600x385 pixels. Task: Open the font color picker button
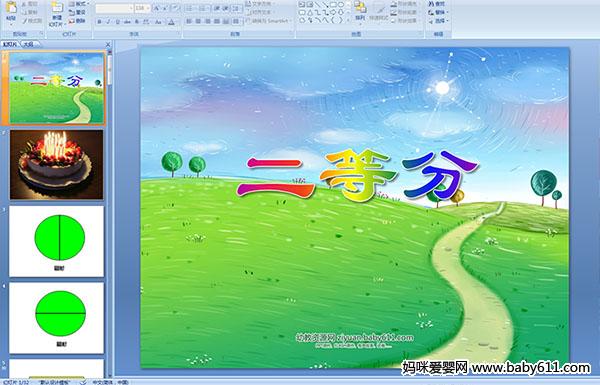[x=171, y=22]
